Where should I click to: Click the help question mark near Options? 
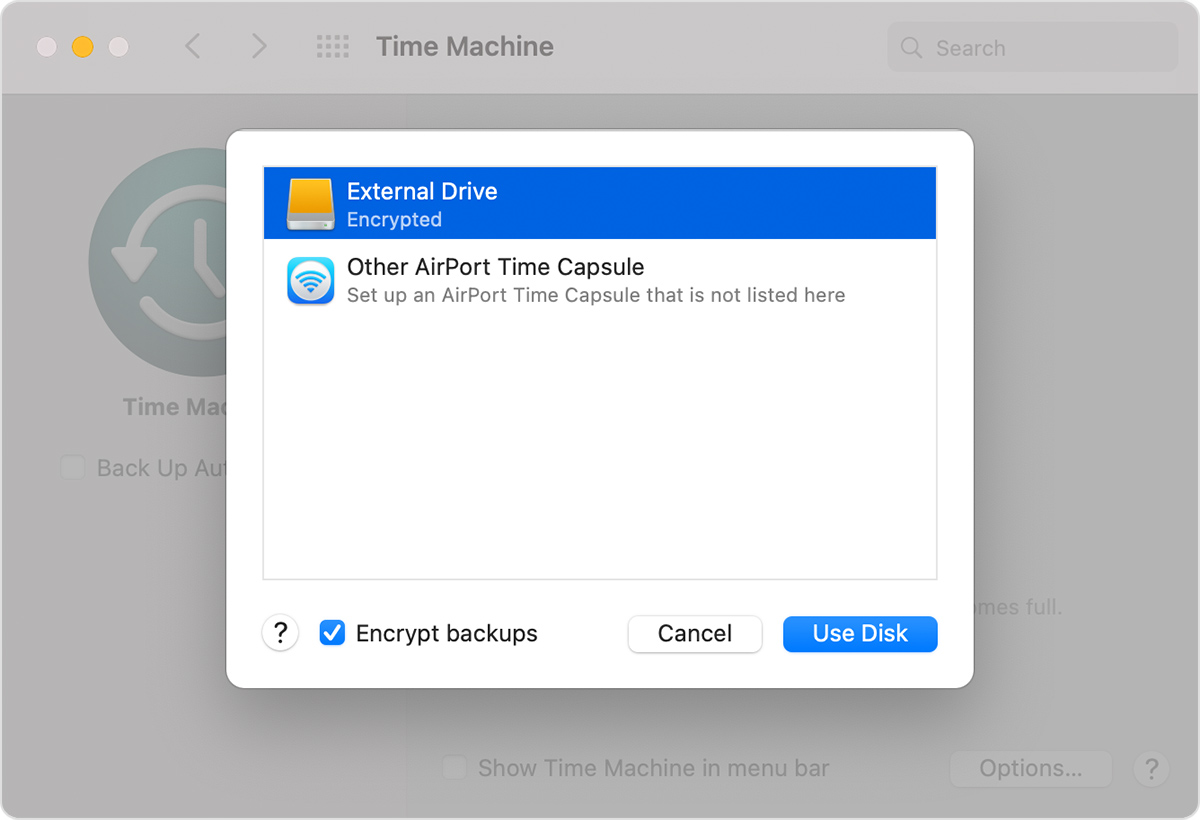click(1151, 769)
